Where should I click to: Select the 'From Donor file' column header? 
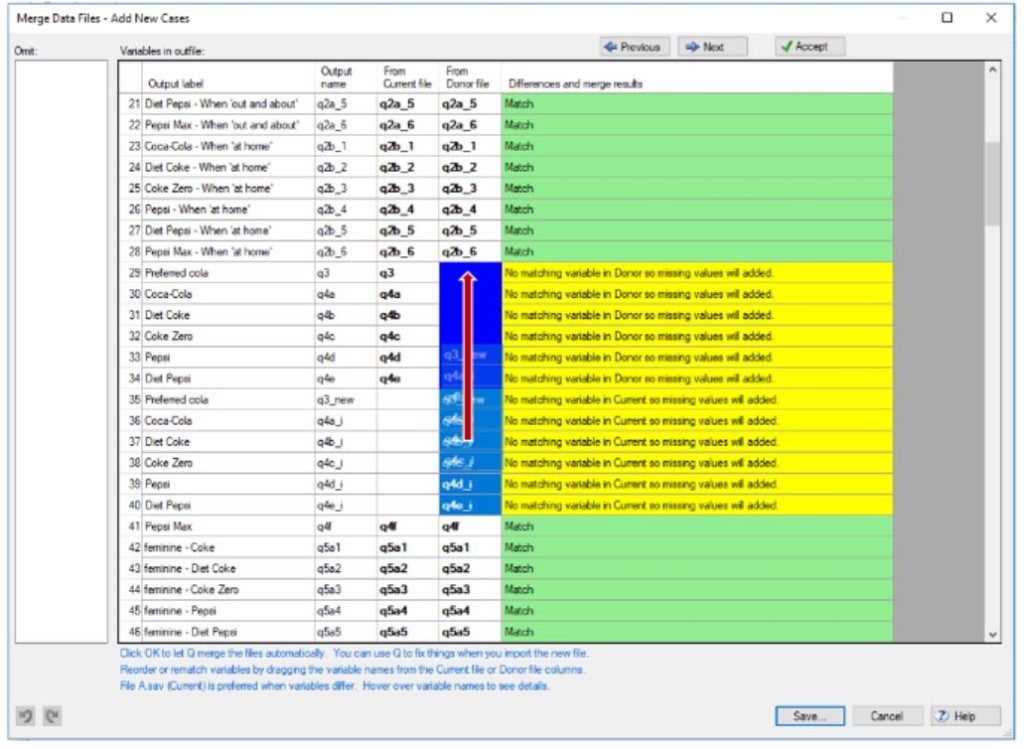click(x=468, y=77)
